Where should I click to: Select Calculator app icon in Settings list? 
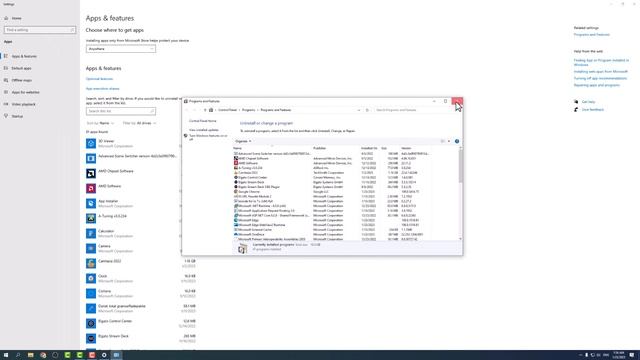[x=91, y=233]
